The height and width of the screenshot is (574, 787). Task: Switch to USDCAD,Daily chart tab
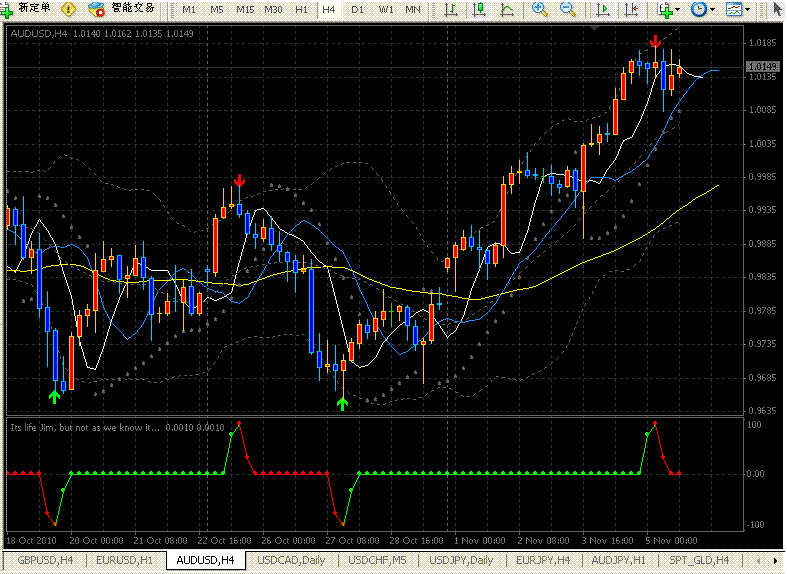[x=291, y=560]
